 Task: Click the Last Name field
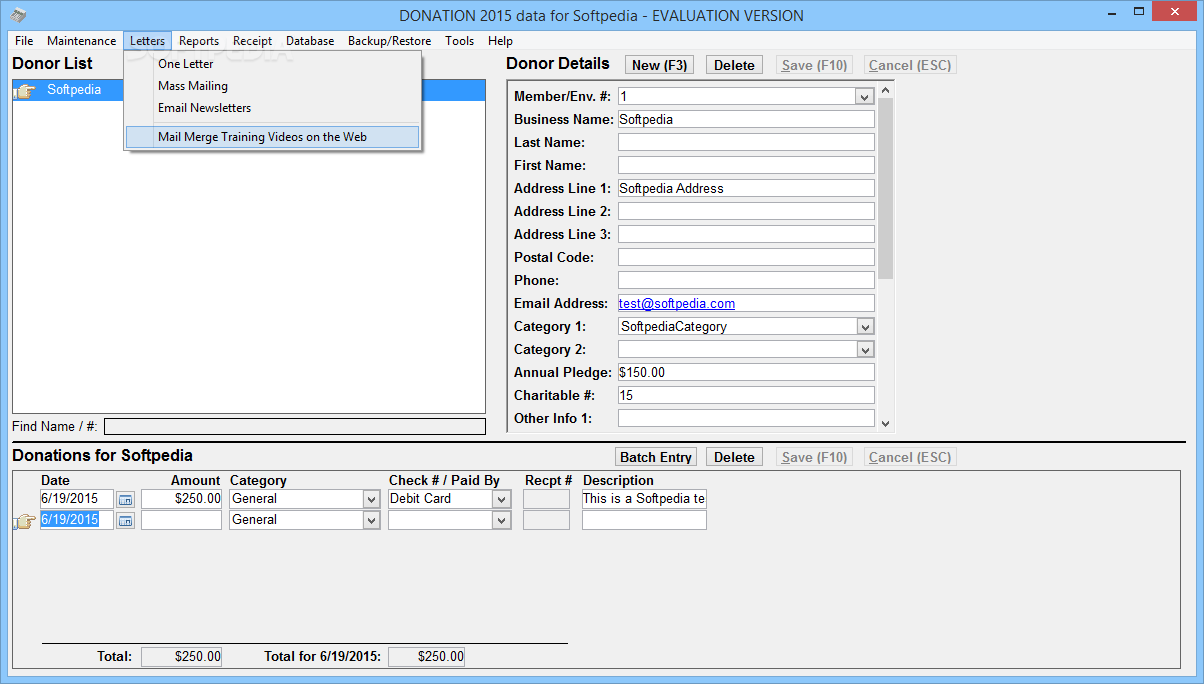[x=746, y=142]
